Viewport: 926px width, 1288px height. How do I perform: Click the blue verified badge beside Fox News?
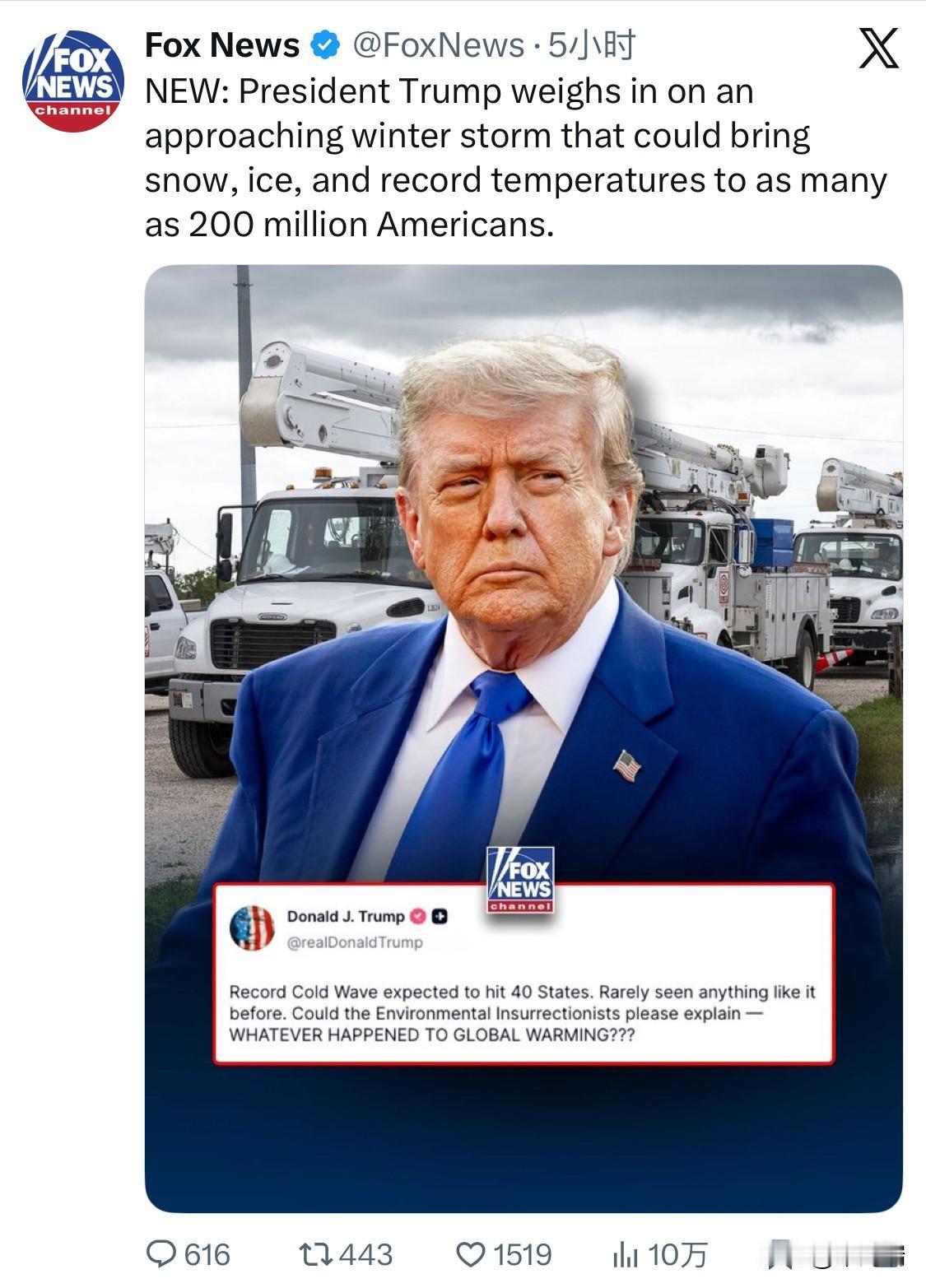(324, 45)
